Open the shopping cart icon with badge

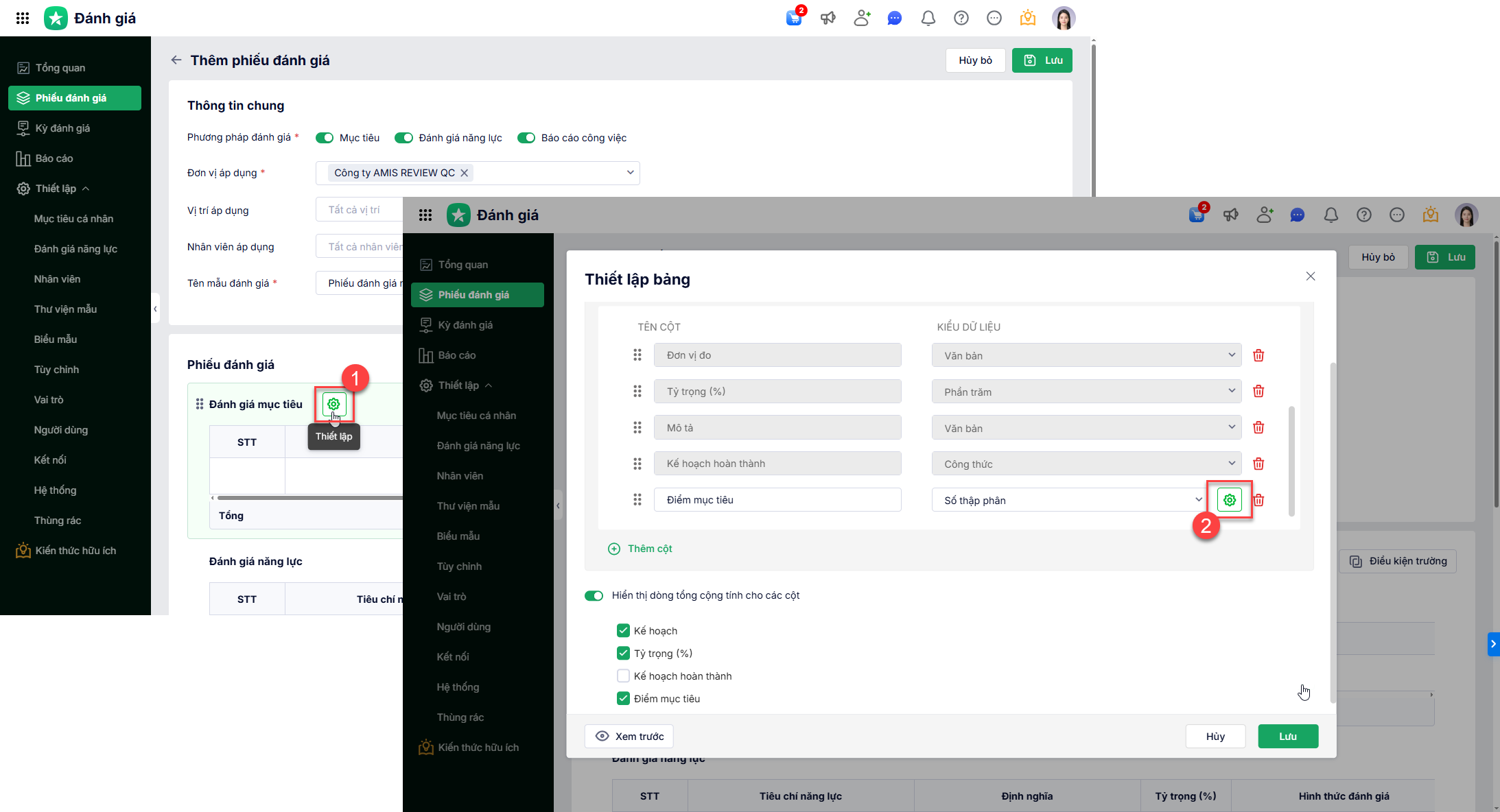tap(794, 19)
